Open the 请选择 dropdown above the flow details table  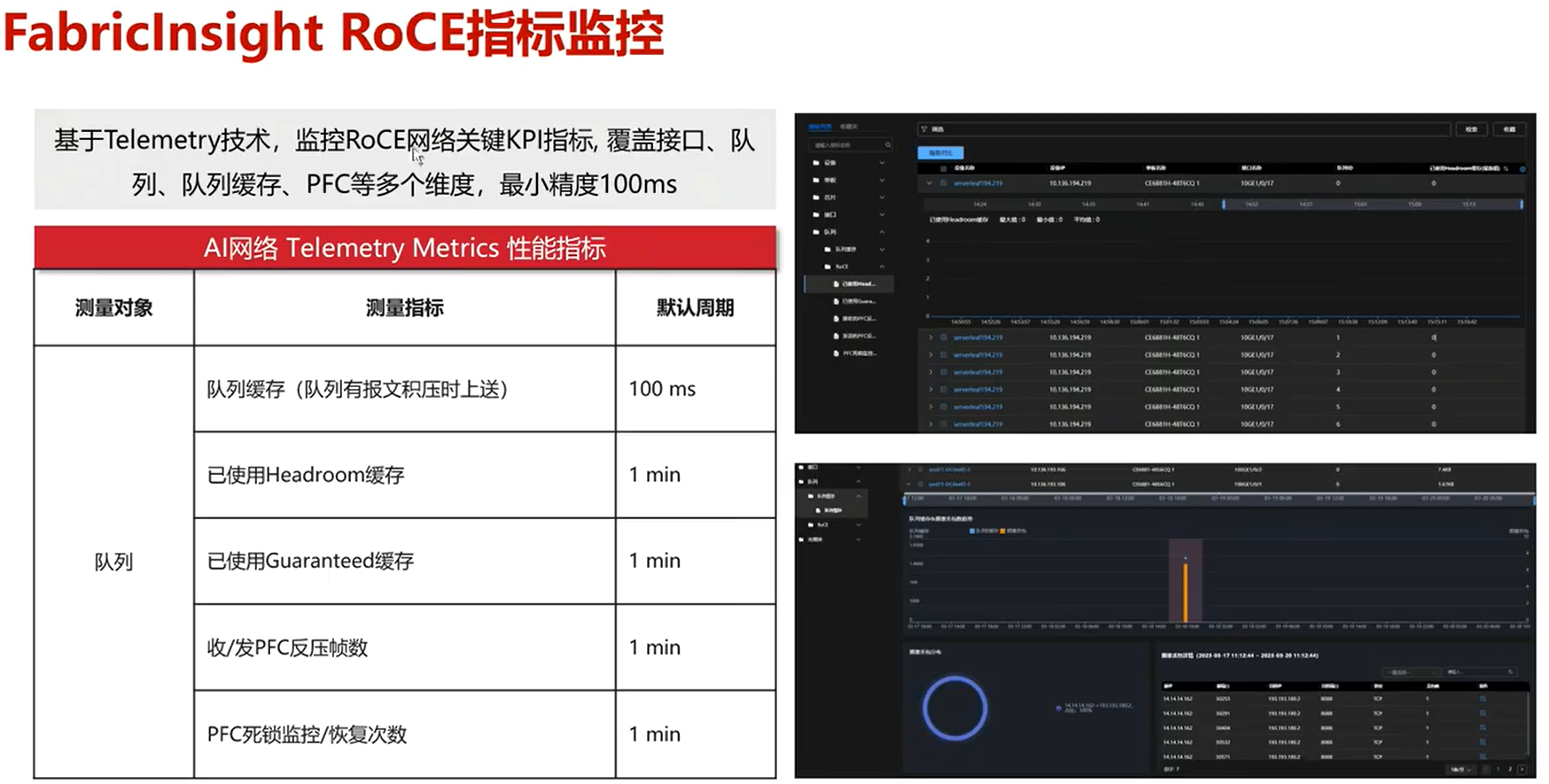pyautogui.click(x=1411, y=672)
